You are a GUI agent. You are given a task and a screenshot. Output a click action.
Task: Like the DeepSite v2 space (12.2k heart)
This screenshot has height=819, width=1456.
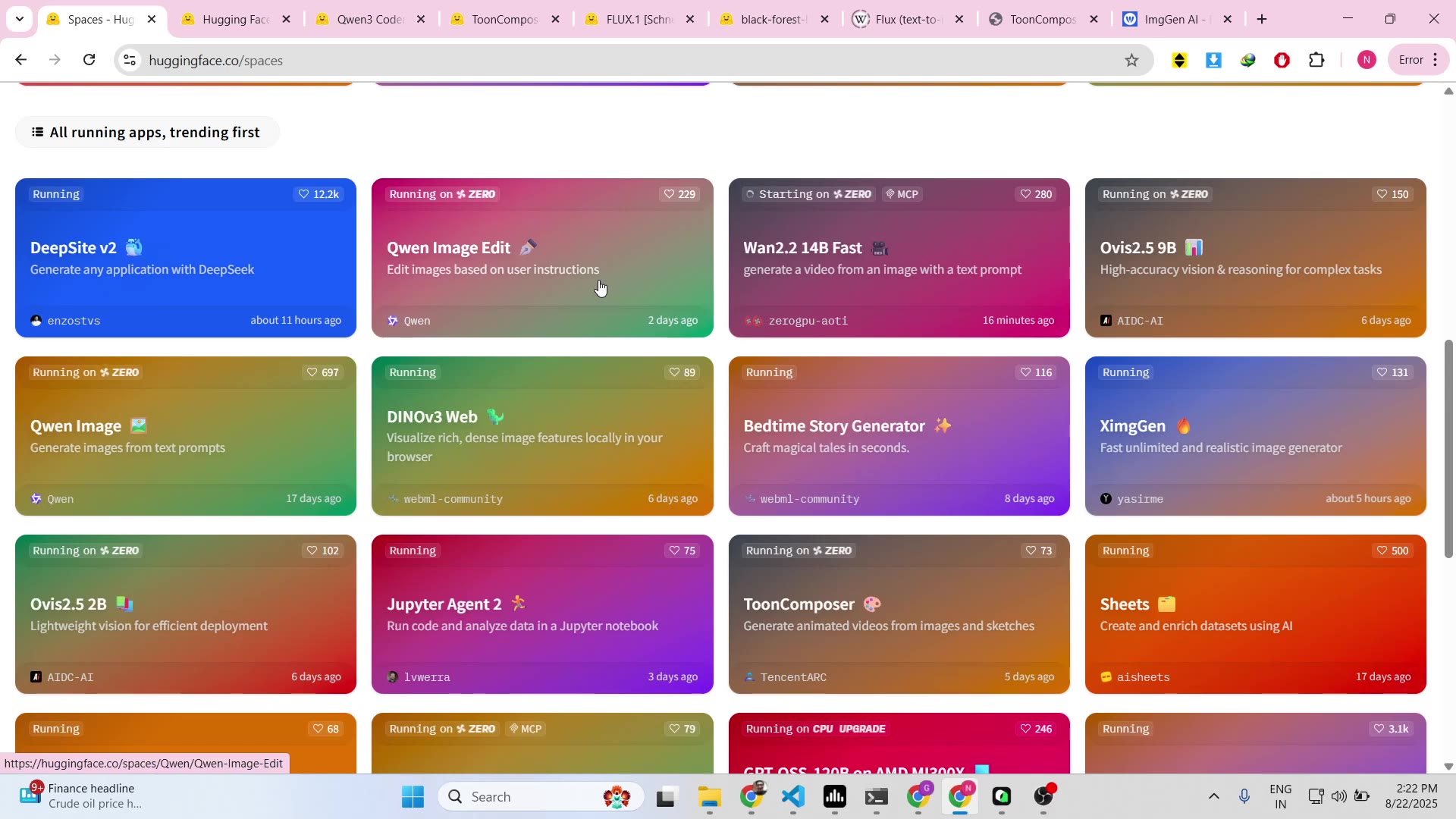pos(318,194)
